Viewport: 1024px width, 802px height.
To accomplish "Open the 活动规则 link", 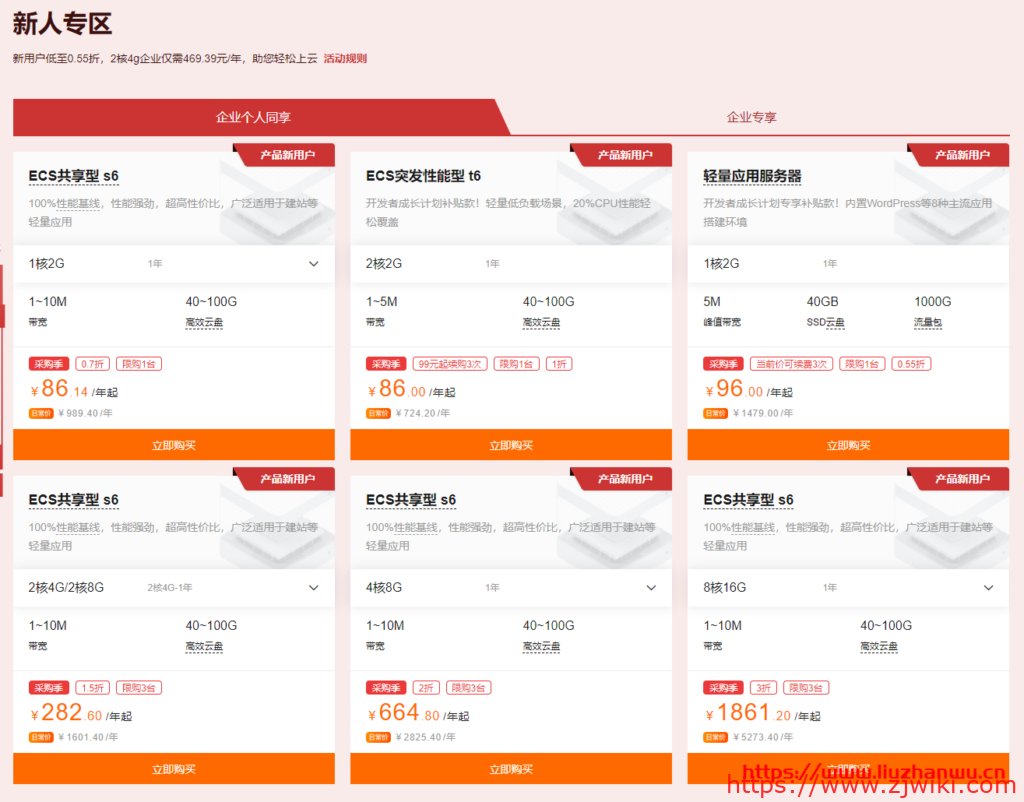I will [345, 59].
